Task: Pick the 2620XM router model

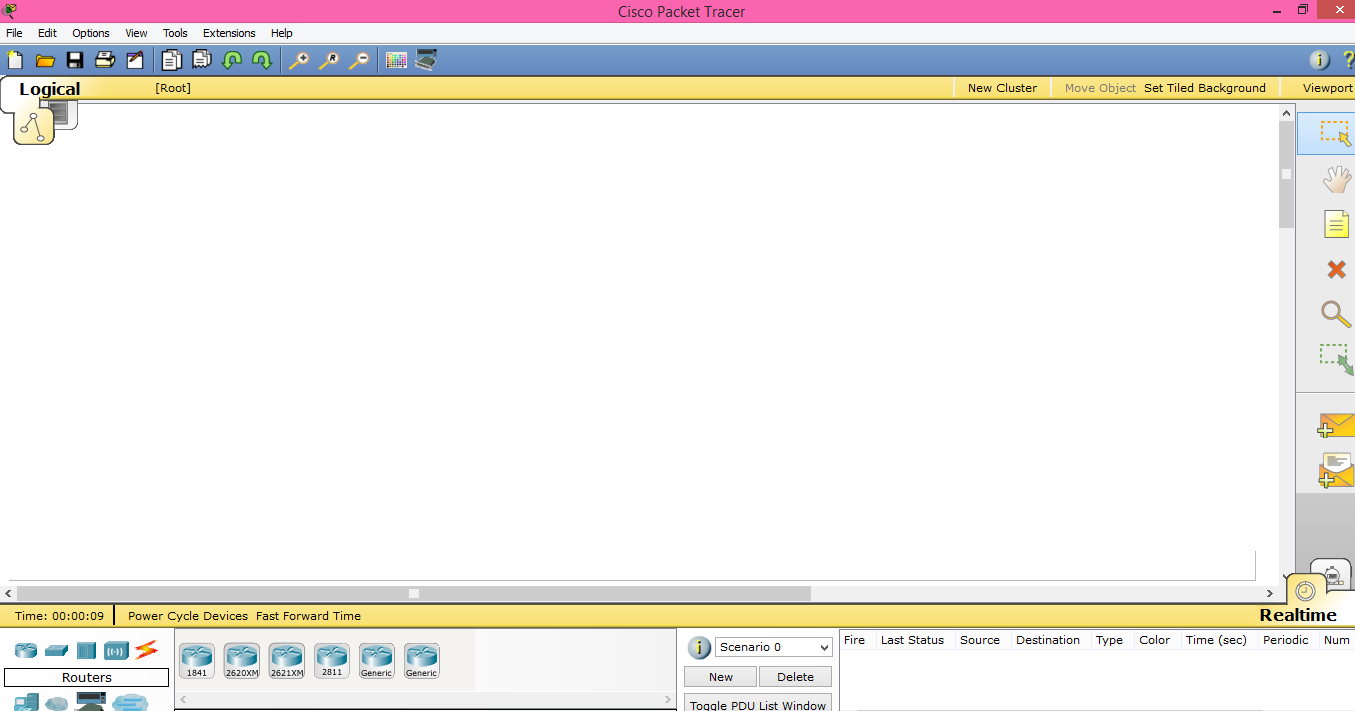Action: click(242, 661)
